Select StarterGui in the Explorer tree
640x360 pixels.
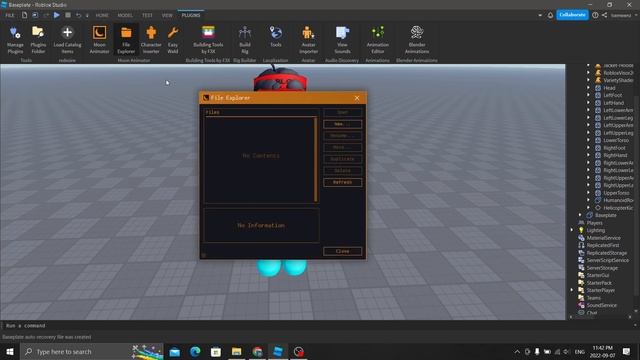coord(598,276)
